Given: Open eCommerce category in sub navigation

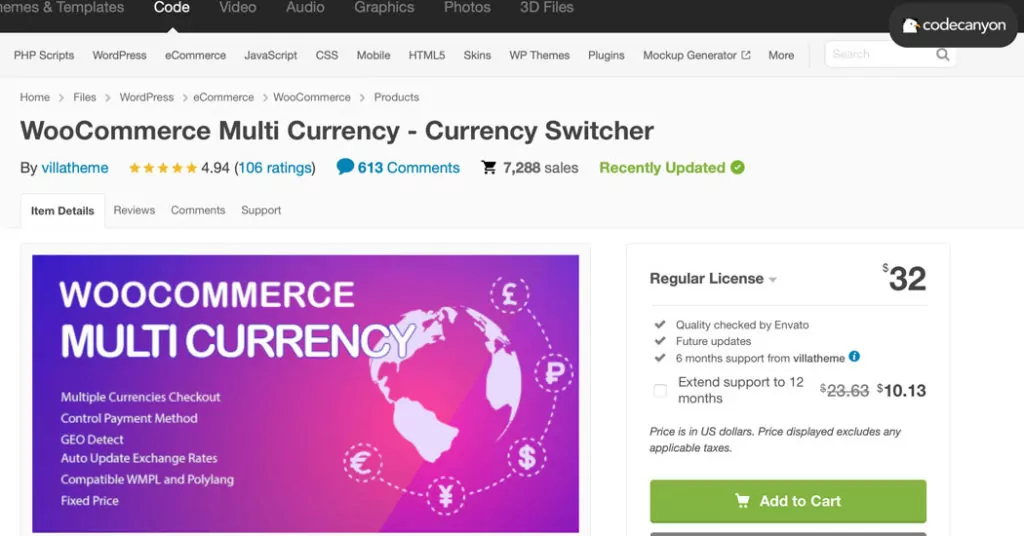Looking at the screenshot, I should tap(195, 55).
